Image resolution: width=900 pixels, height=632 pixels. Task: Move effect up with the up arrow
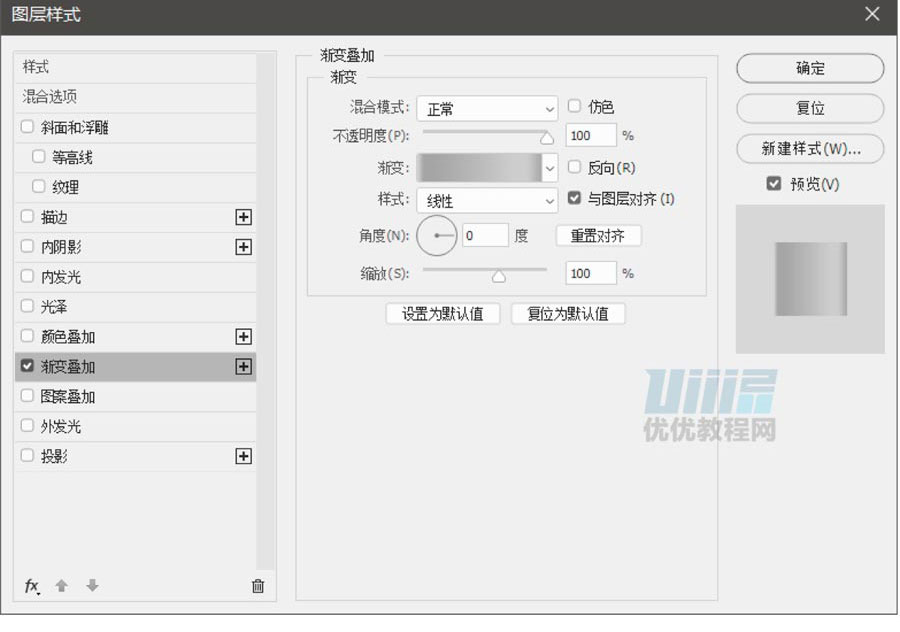pos(61,586)
